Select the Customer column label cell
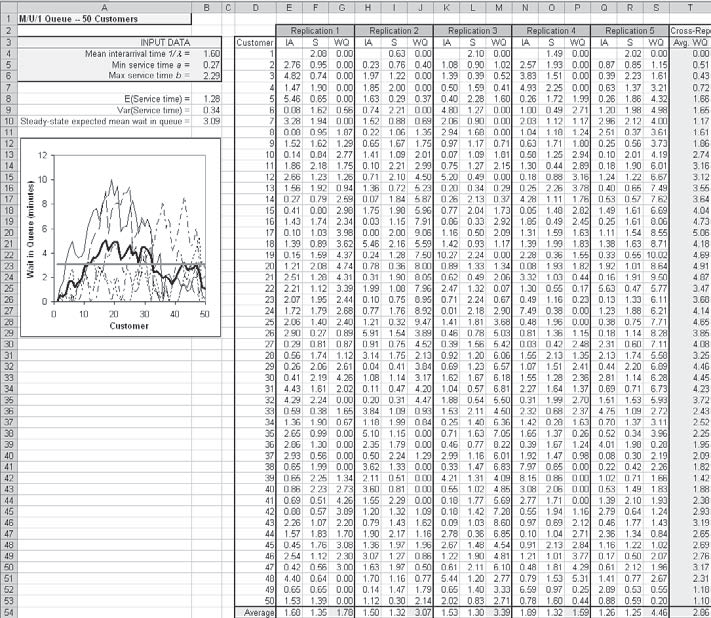Screen dimensions: 711x618 pyautogui.click(x=255, y=42)
